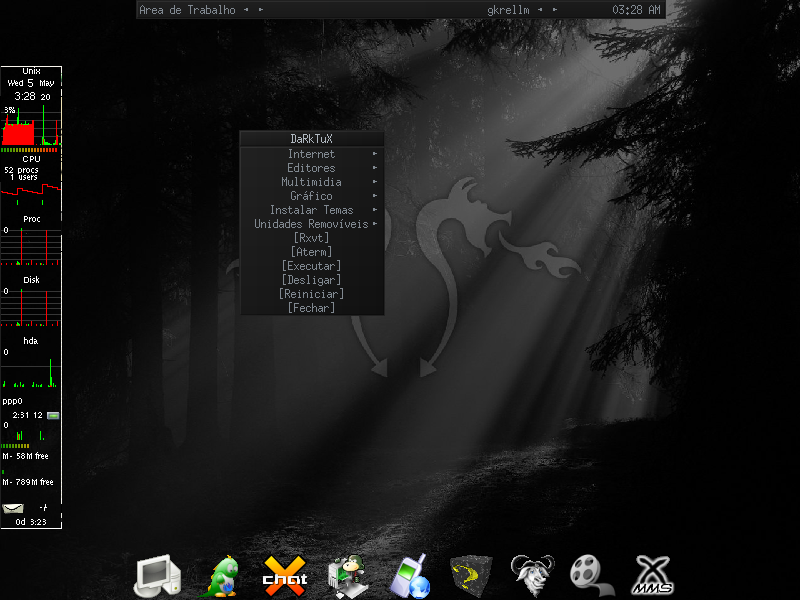Click the mail envelope icon in gkrellm

point(13,508)
